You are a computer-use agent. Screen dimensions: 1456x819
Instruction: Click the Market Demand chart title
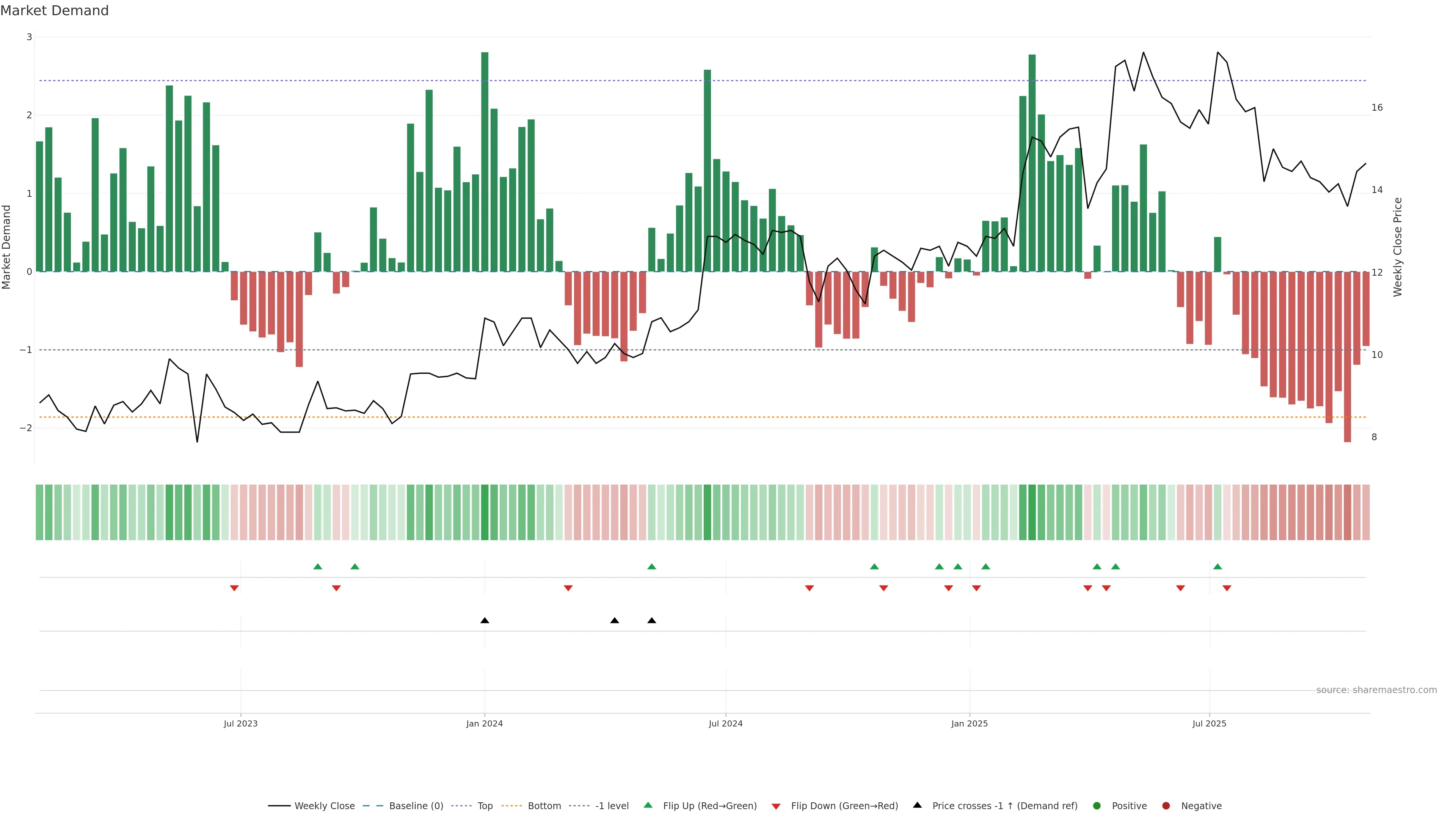pyautogui.click(x=54, y=11)
